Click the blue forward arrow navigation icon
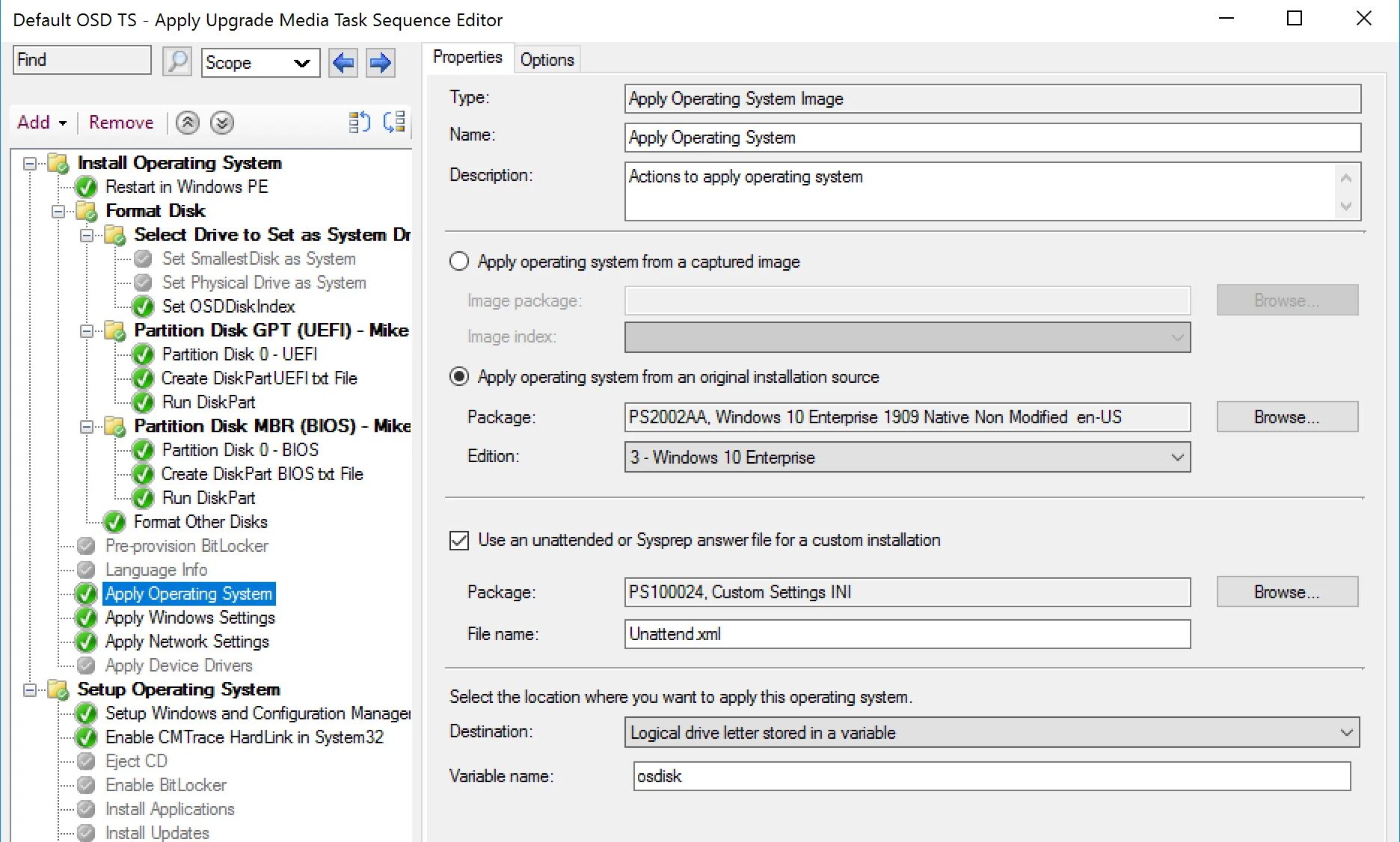 (381, 63)
